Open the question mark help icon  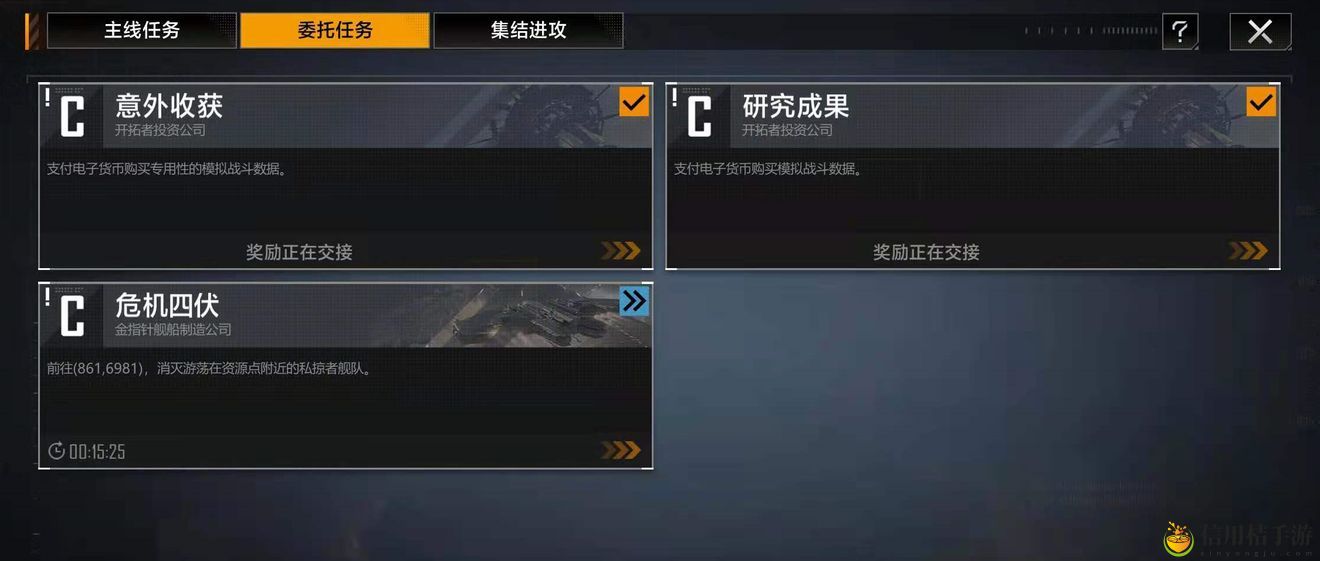(1180, 31)
